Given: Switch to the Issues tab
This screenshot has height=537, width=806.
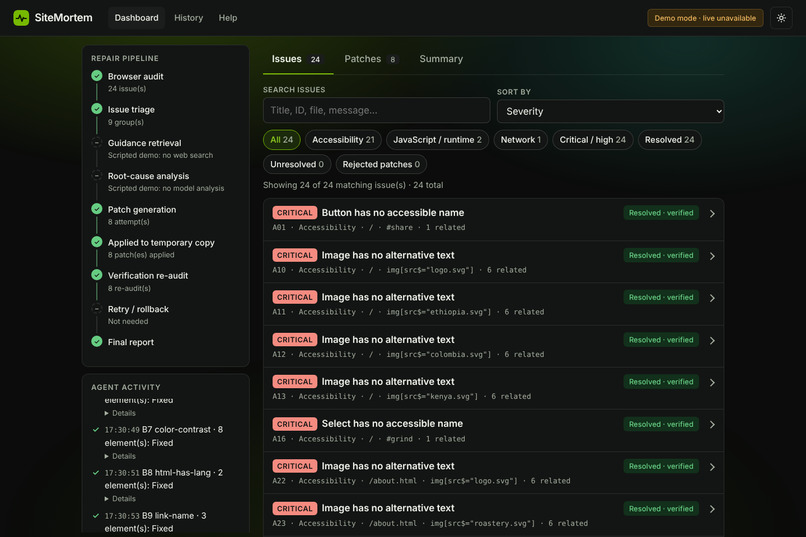Looking at the screenshot, I should pos(298,59).
